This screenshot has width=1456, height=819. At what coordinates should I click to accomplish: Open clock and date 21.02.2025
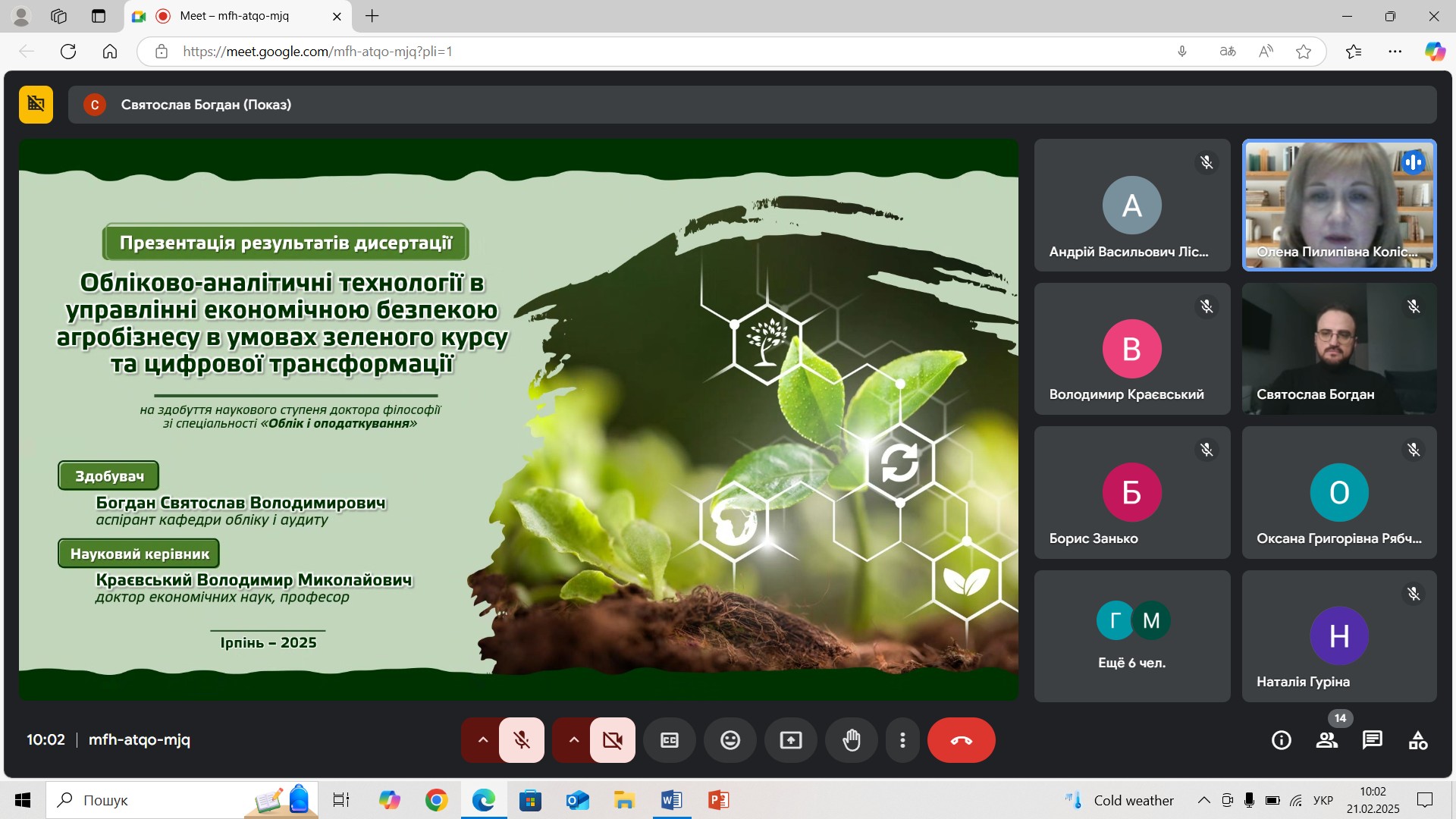pos(1373,800)
